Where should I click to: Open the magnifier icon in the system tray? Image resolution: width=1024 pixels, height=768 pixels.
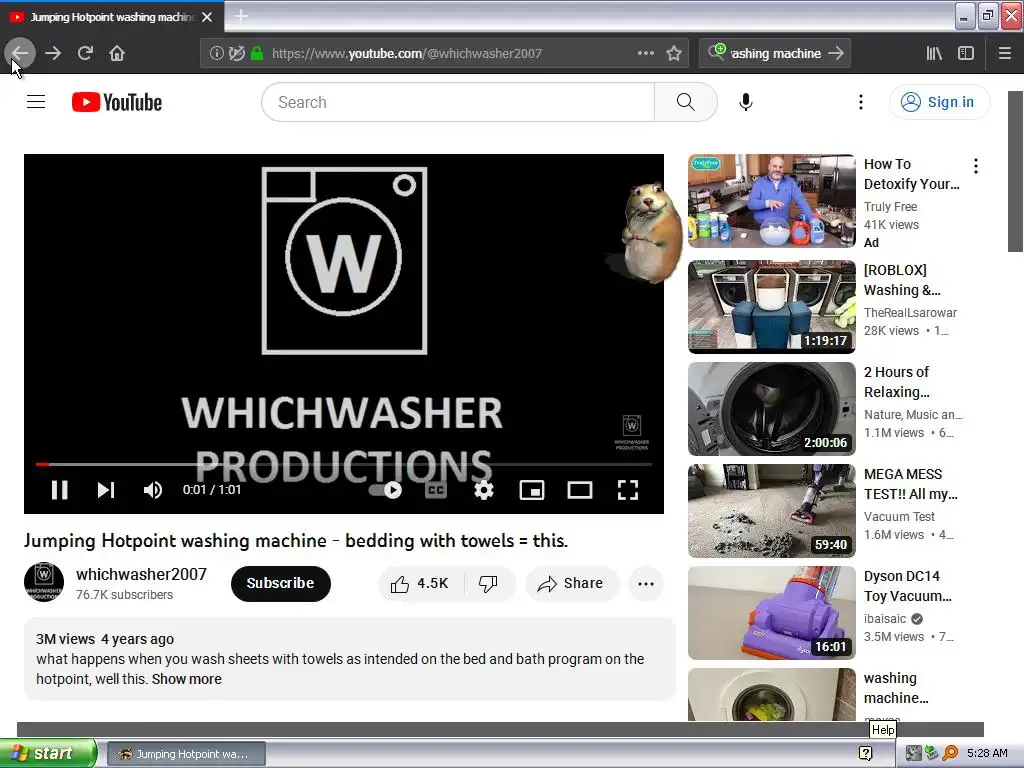[950, 753]
